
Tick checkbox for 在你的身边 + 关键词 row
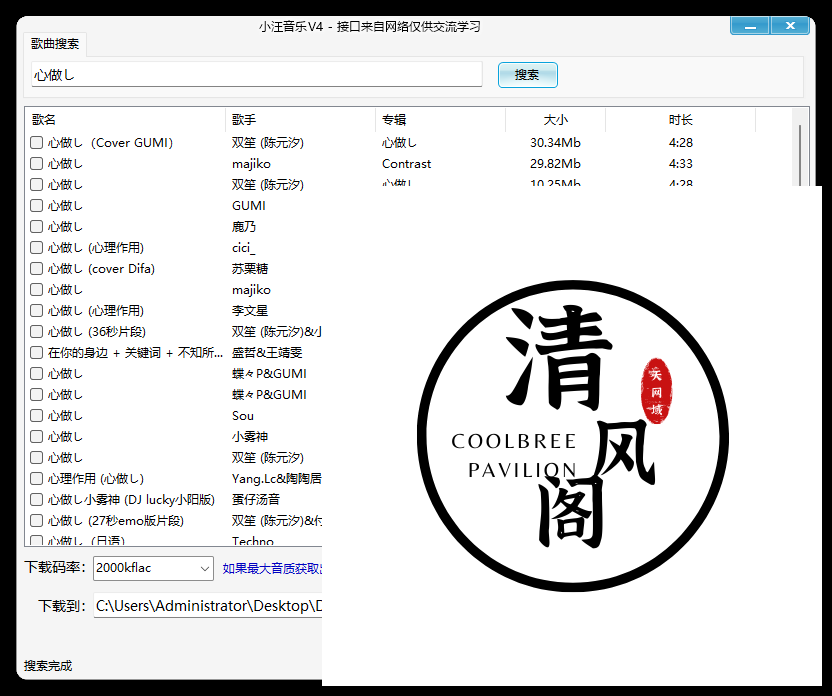[37, 352]
